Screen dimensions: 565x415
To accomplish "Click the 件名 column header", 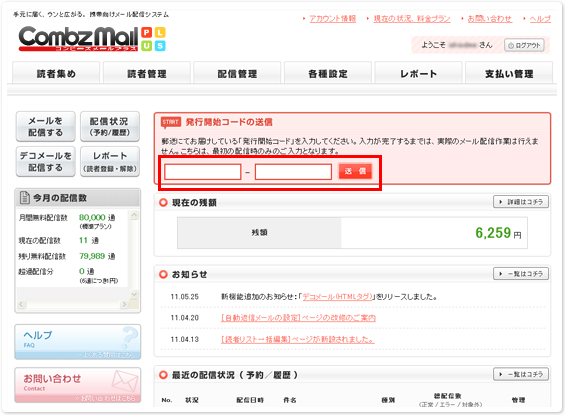I will [x=290, y=400].
